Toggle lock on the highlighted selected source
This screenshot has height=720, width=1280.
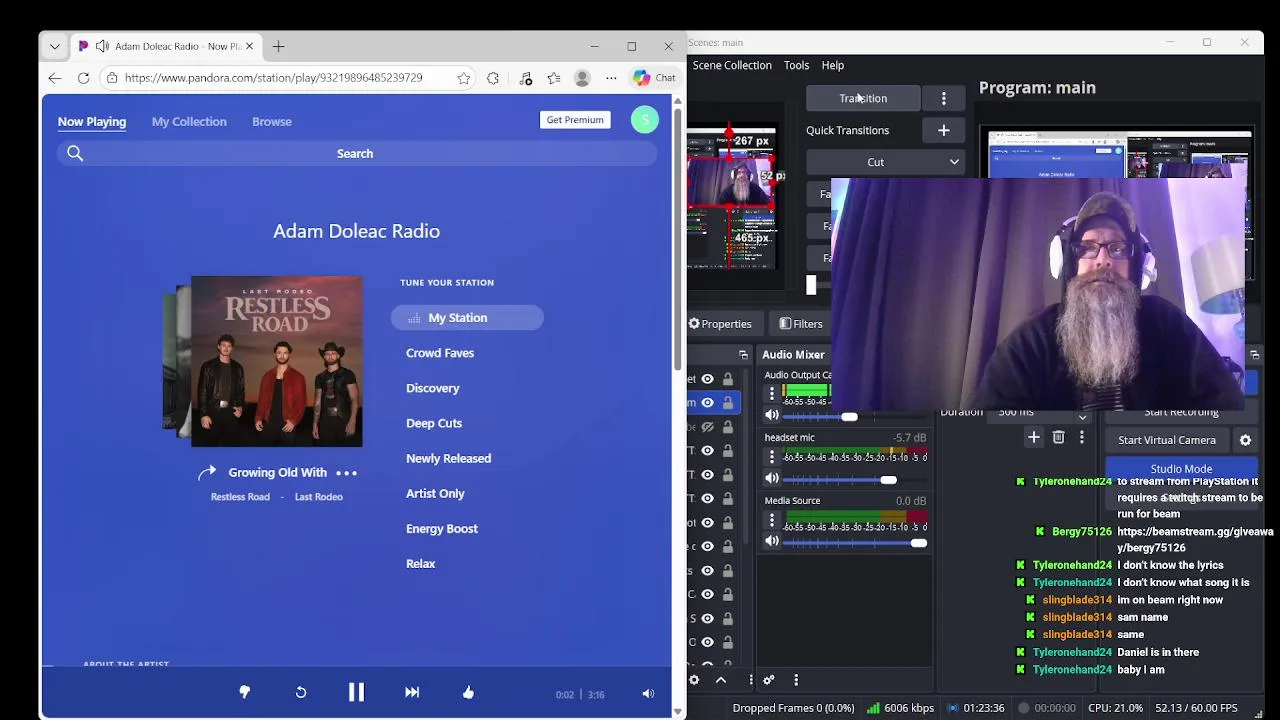click(x=728, y=403)
